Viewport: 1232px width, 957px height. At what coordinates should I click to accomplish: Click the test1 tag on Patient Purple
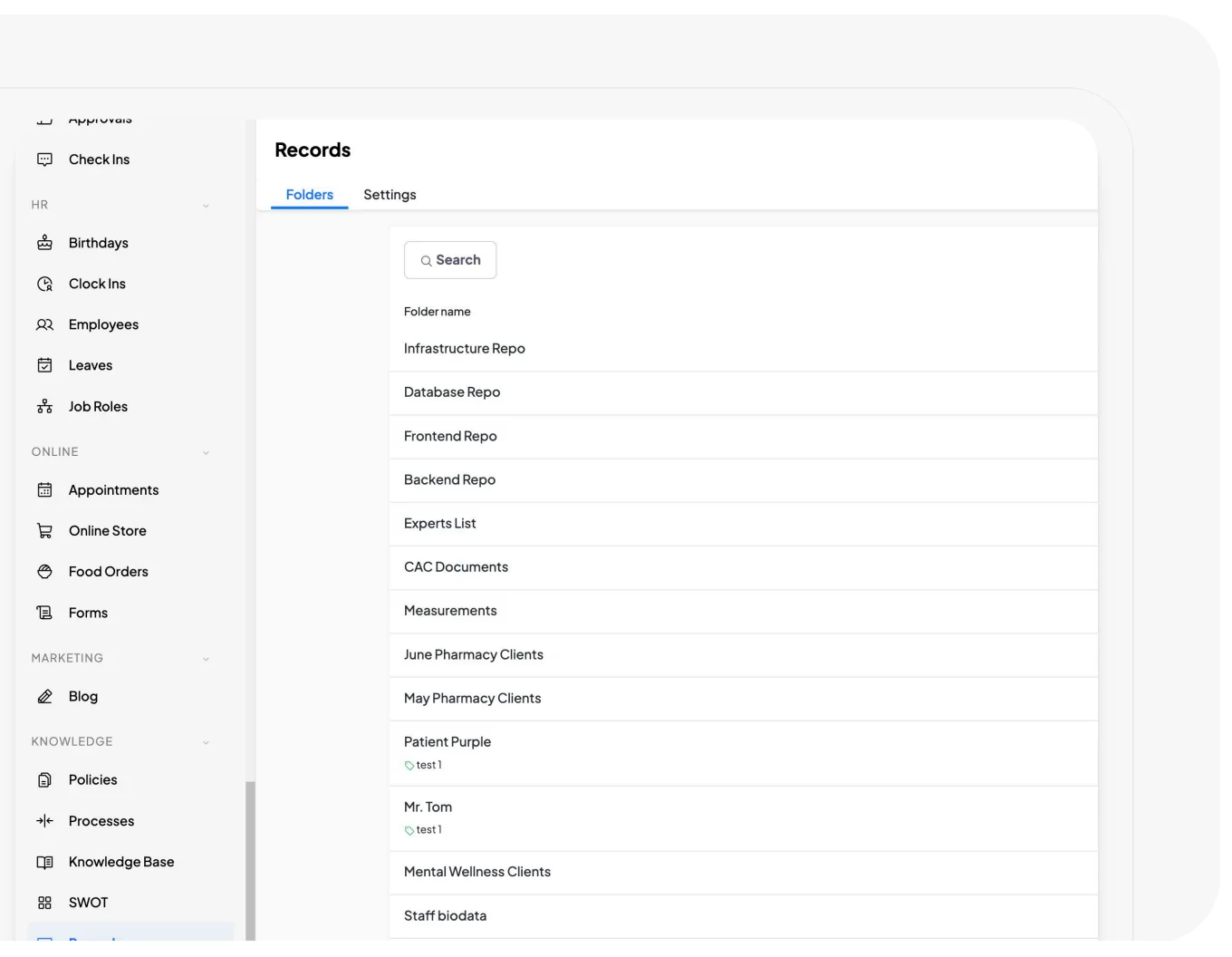tap(423, 766)
